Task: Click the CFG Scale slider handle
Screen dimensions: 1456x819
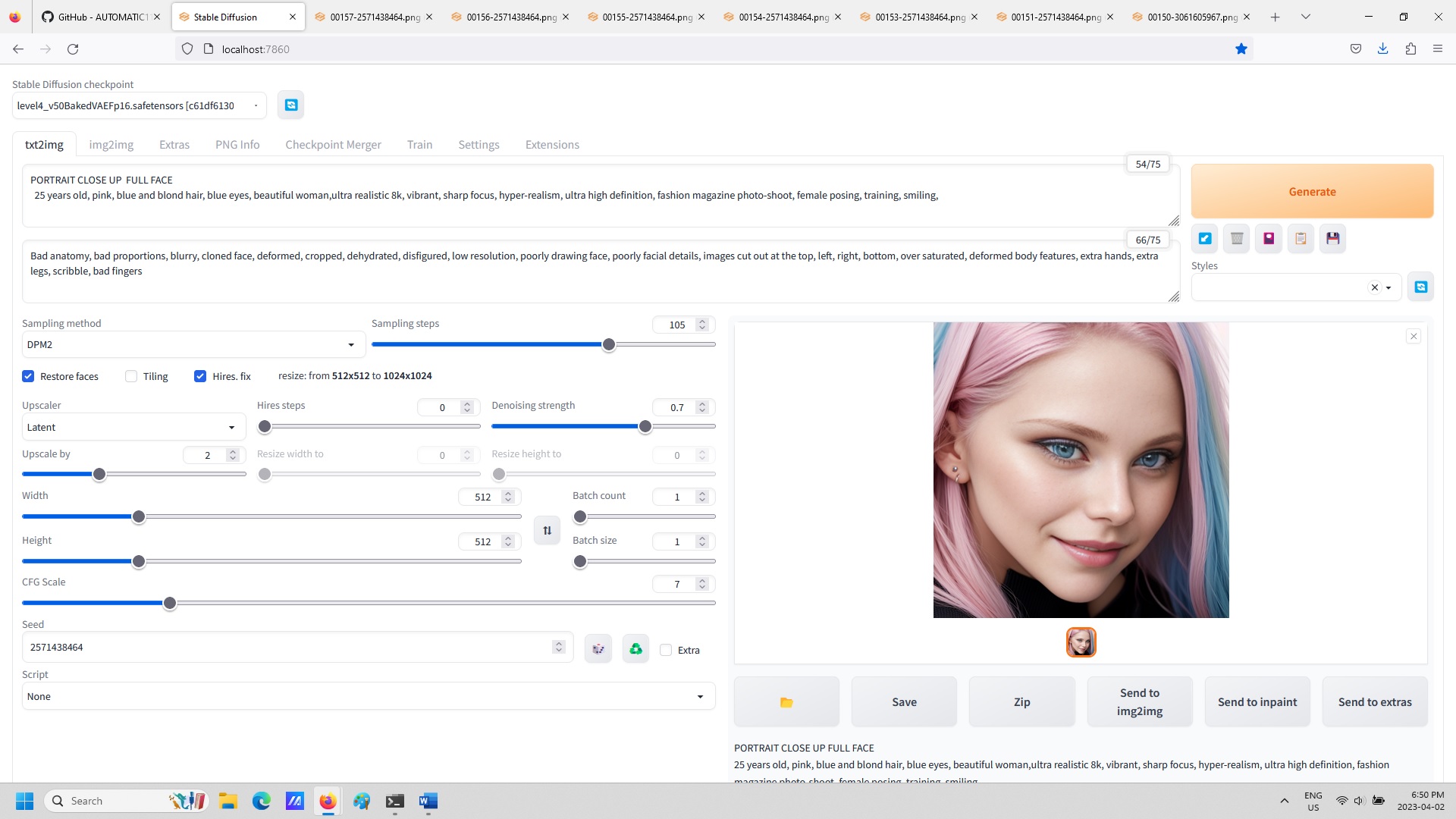Action: click(170, 603)
